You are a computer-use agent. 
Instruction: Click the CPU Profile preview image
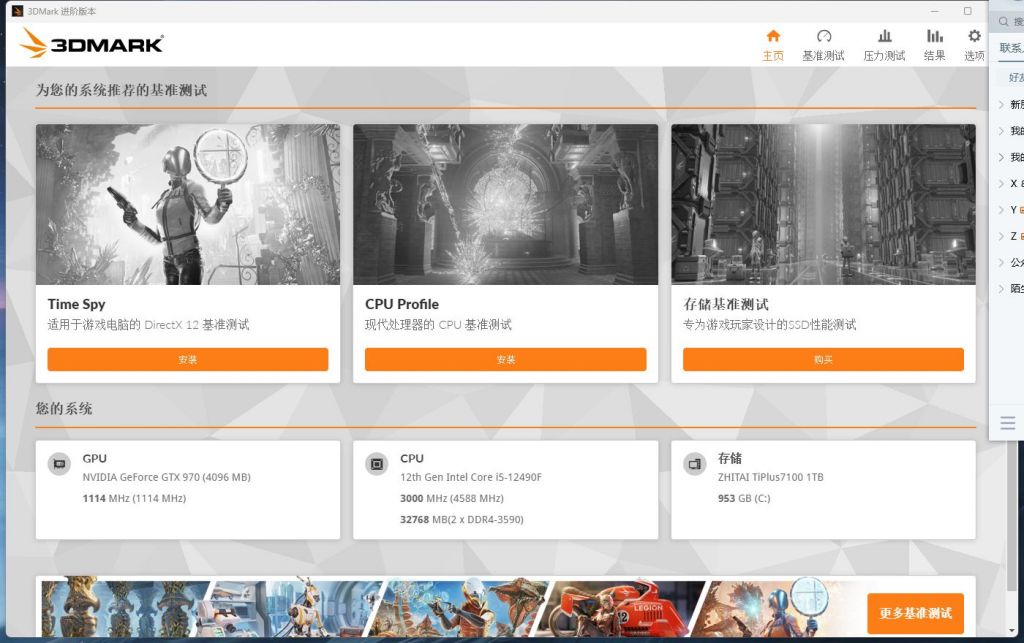(x=505, y=204)
